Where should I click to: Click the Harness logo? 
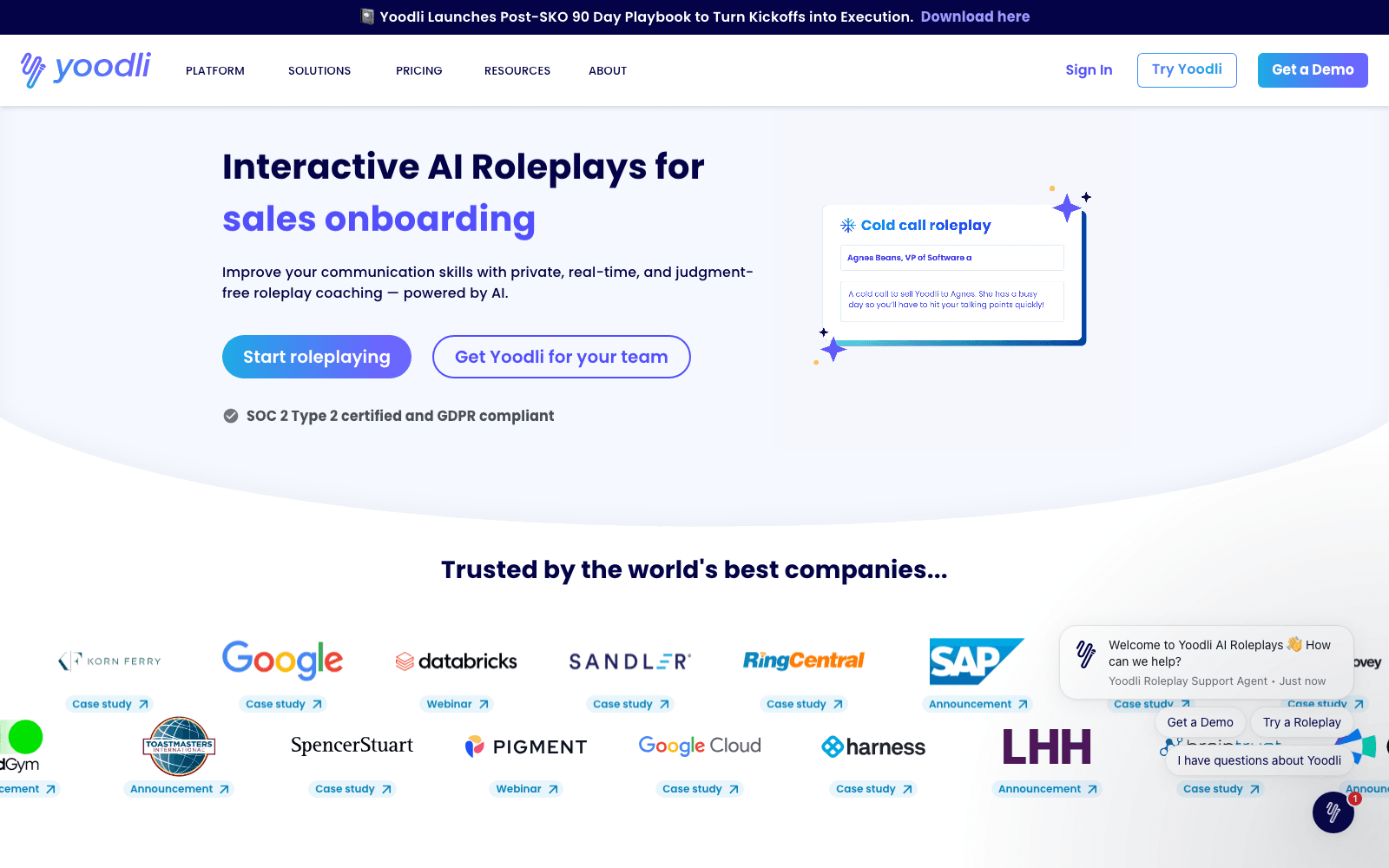[873, 746]
